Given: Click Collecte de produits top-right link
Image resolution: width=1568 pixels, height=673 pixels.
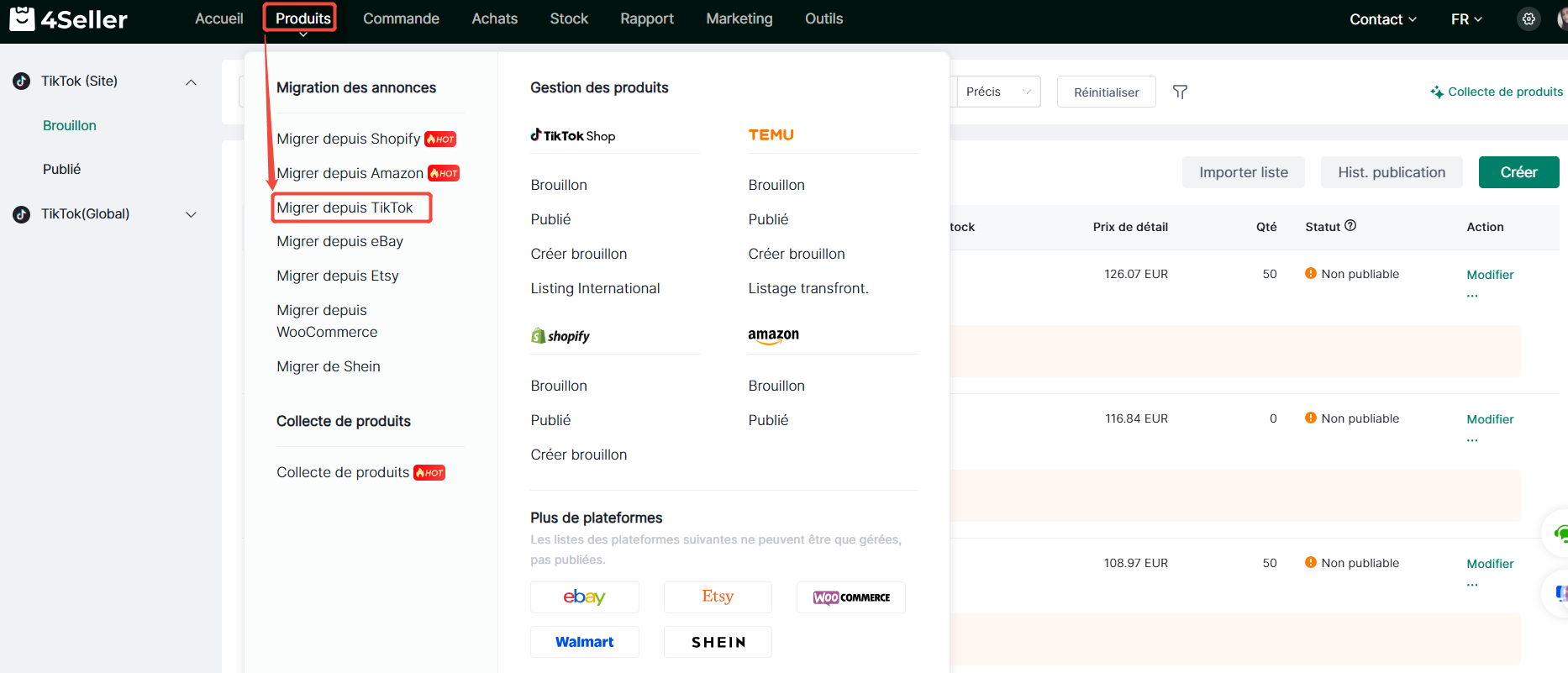Looking at the screenshot, I should 1497,92.
